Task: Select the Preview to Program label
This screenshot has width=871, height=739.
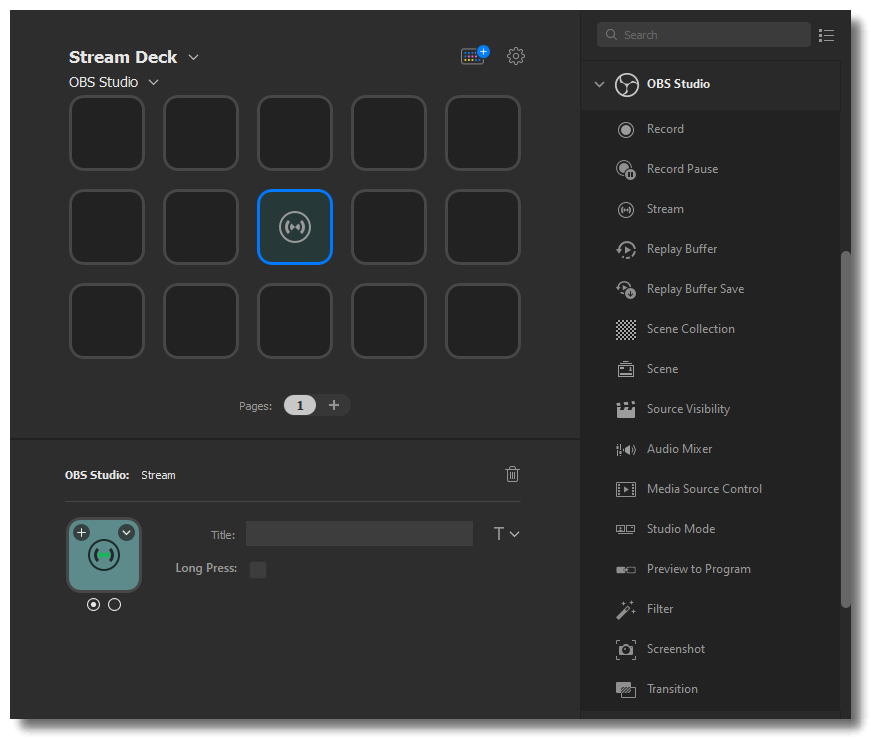Action: (x=699, y=569)
